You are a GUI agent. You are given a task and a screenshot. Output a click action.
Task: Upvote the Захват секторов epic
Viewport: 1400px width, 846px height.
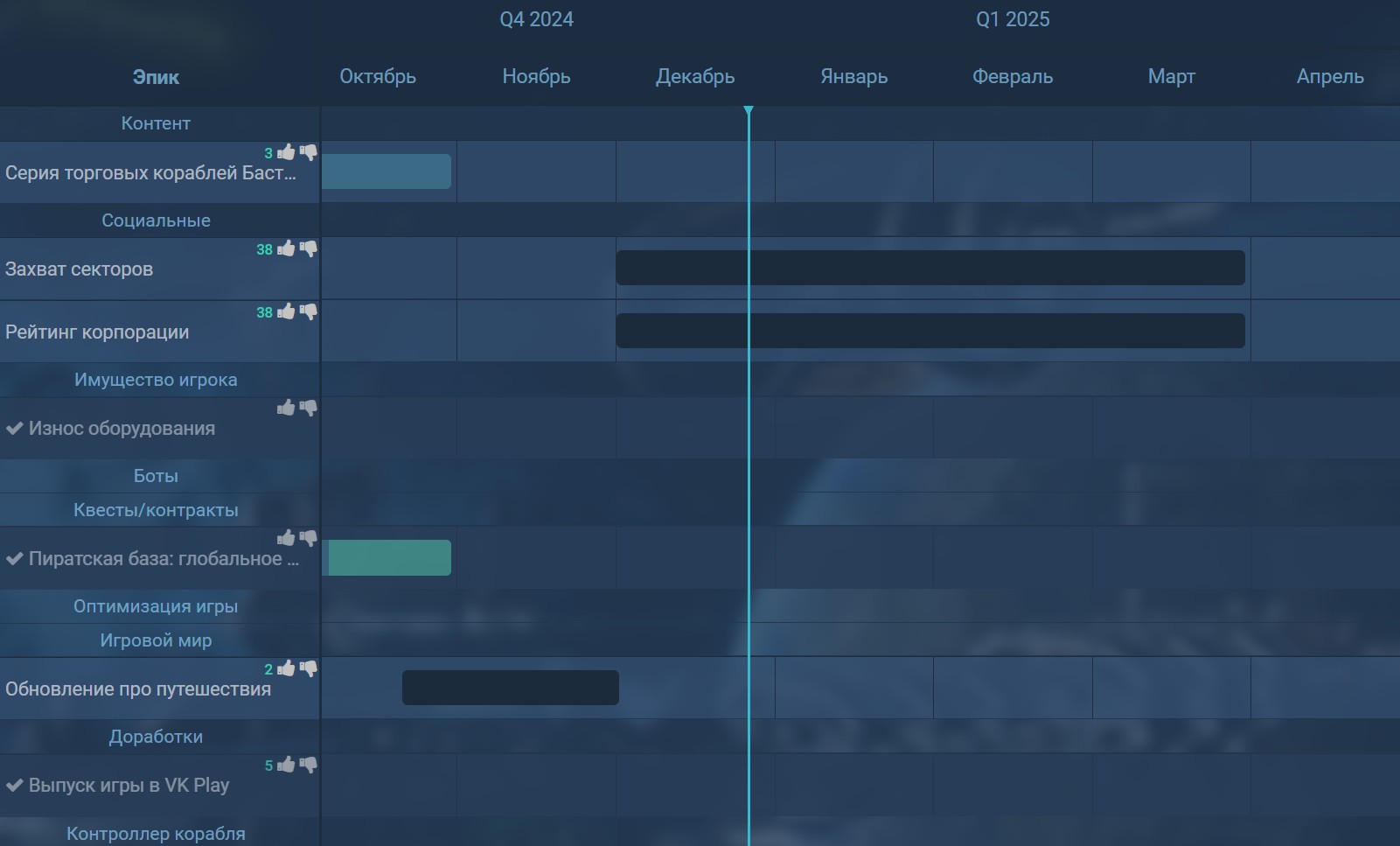click(286, 249)
